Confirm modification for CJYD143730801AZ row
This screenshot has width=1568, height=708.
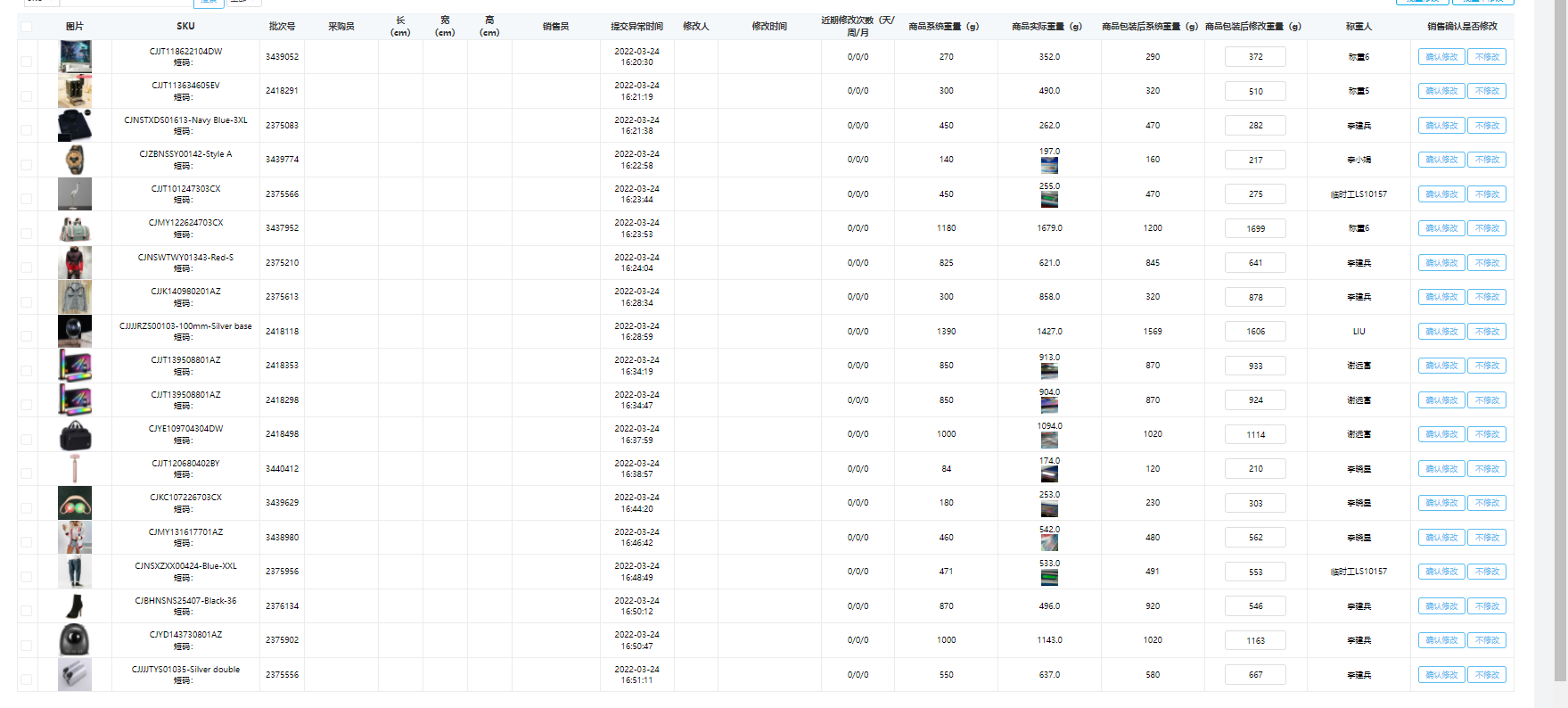click(x=1441, y=640)
